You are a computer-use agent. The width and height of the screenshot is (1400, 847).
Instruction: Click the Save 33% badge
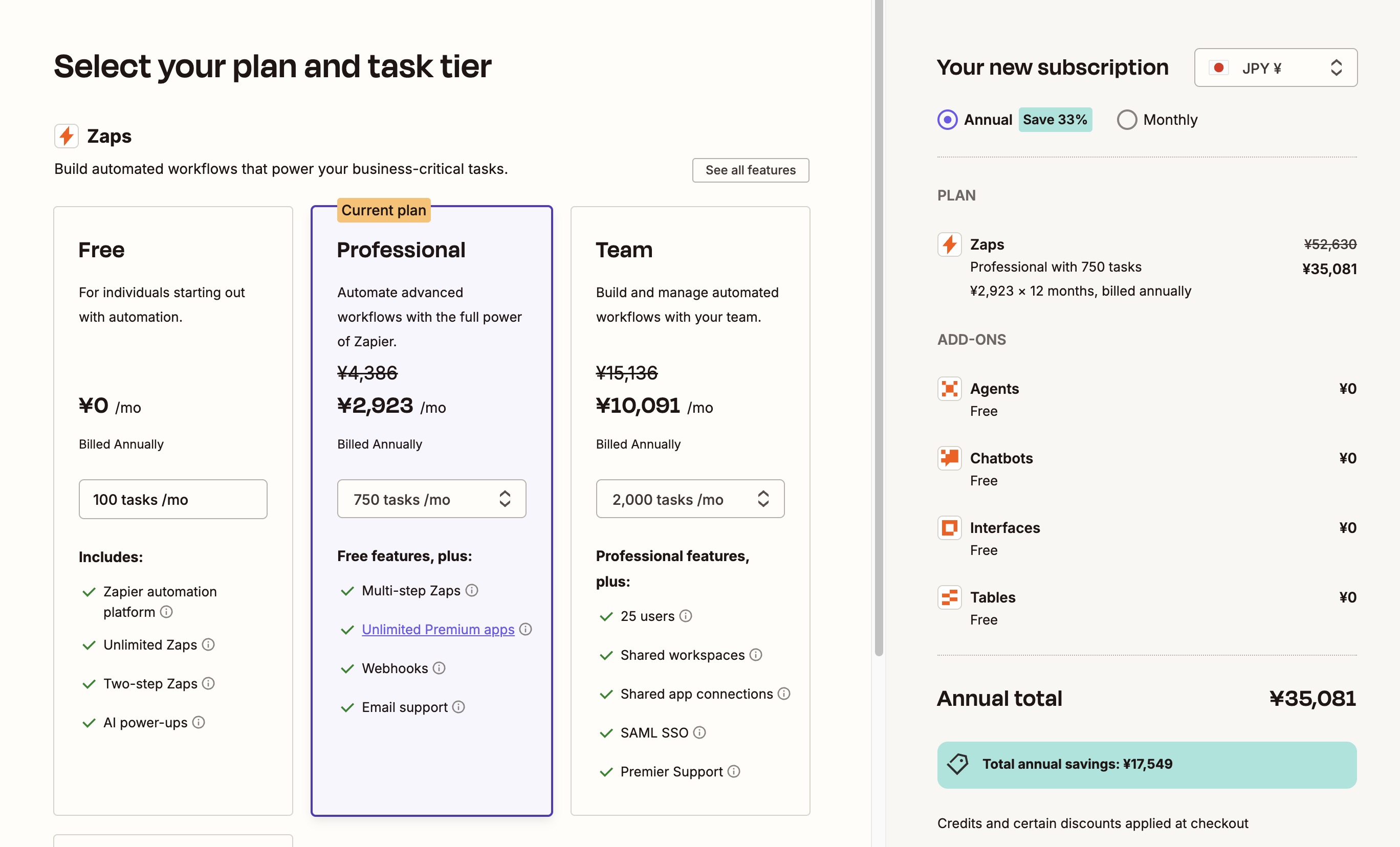point(1055,120)
